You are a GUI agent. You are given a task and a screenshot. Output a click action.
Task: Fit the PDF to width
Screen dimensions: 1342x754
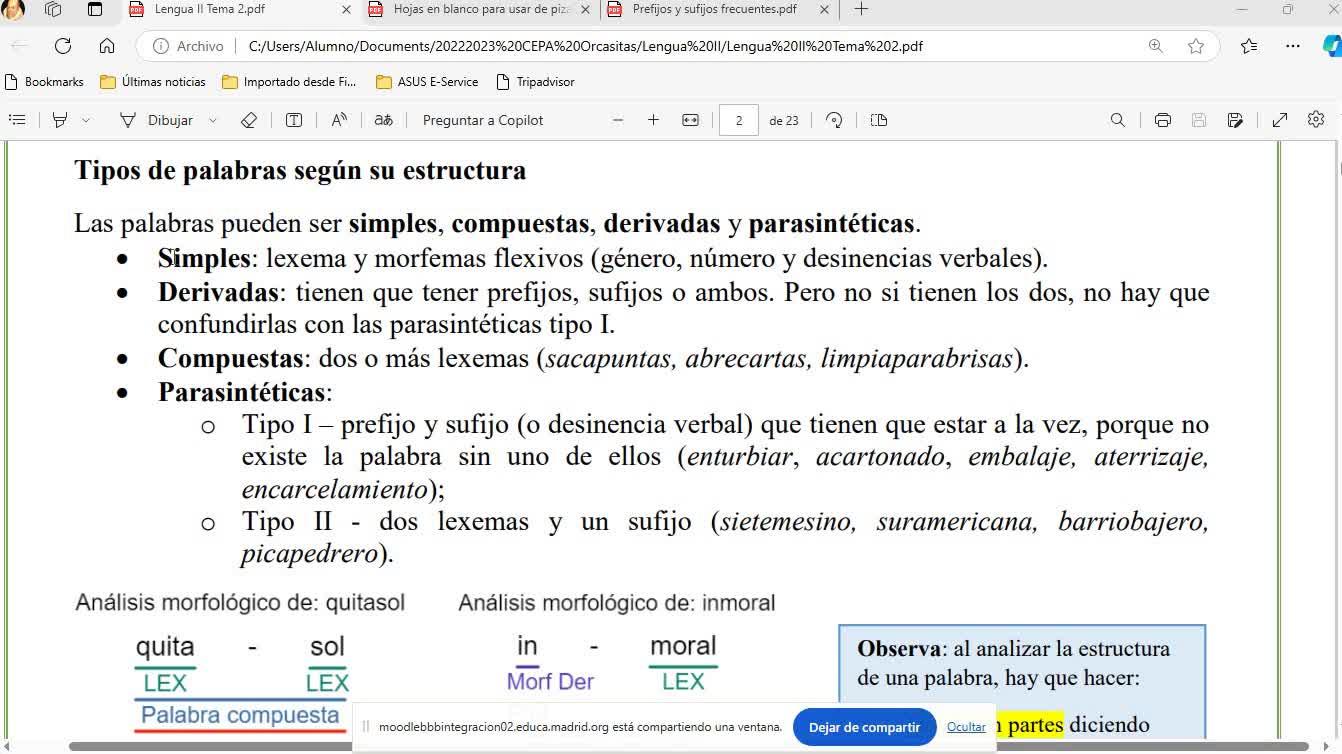pyautogui.click(x=690, y=120)
